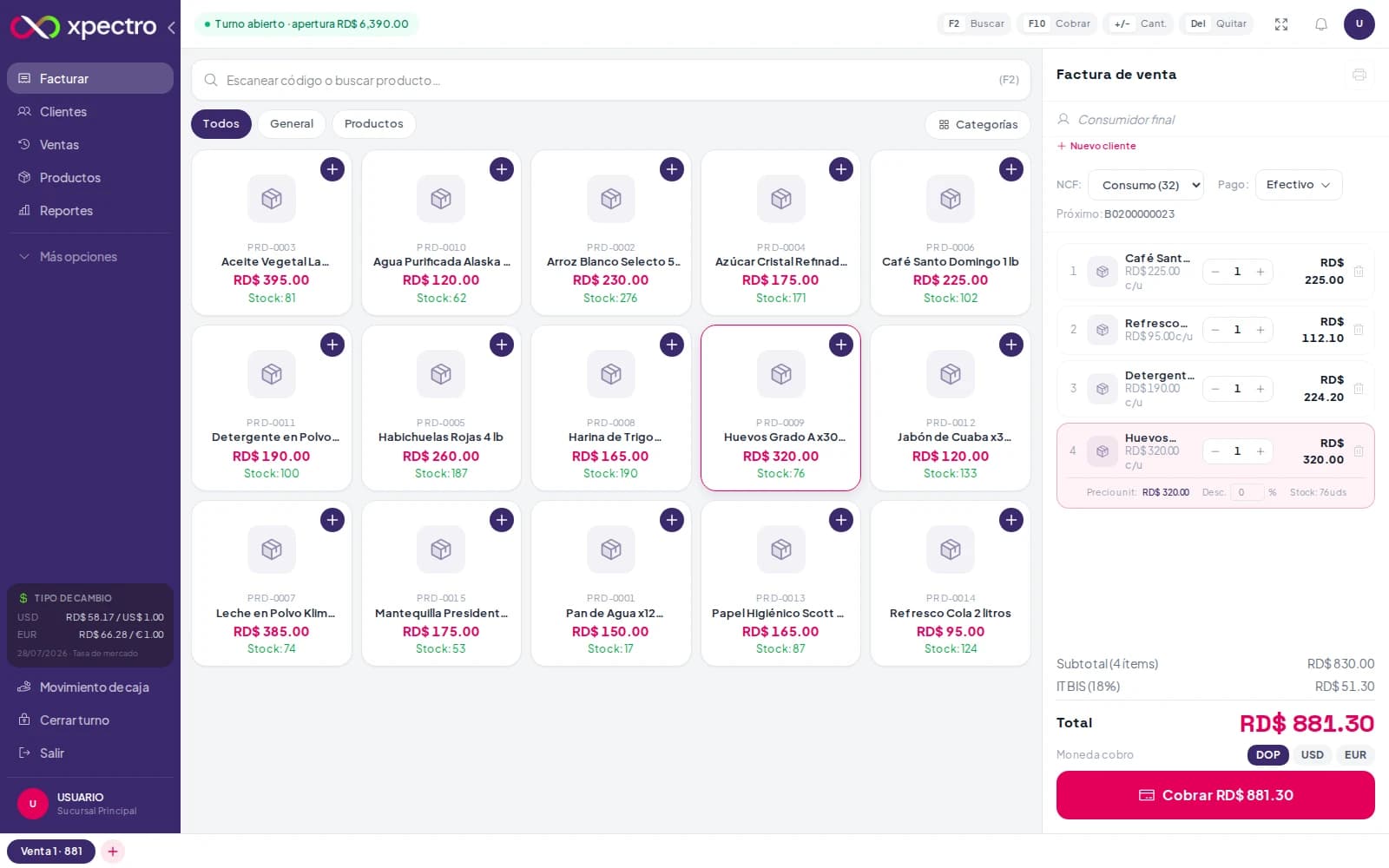The width and height of the screenshot is (1389, 868).
Task: Click the +/- Cant. shortcut button
Action: click(x=1139, y=24)
